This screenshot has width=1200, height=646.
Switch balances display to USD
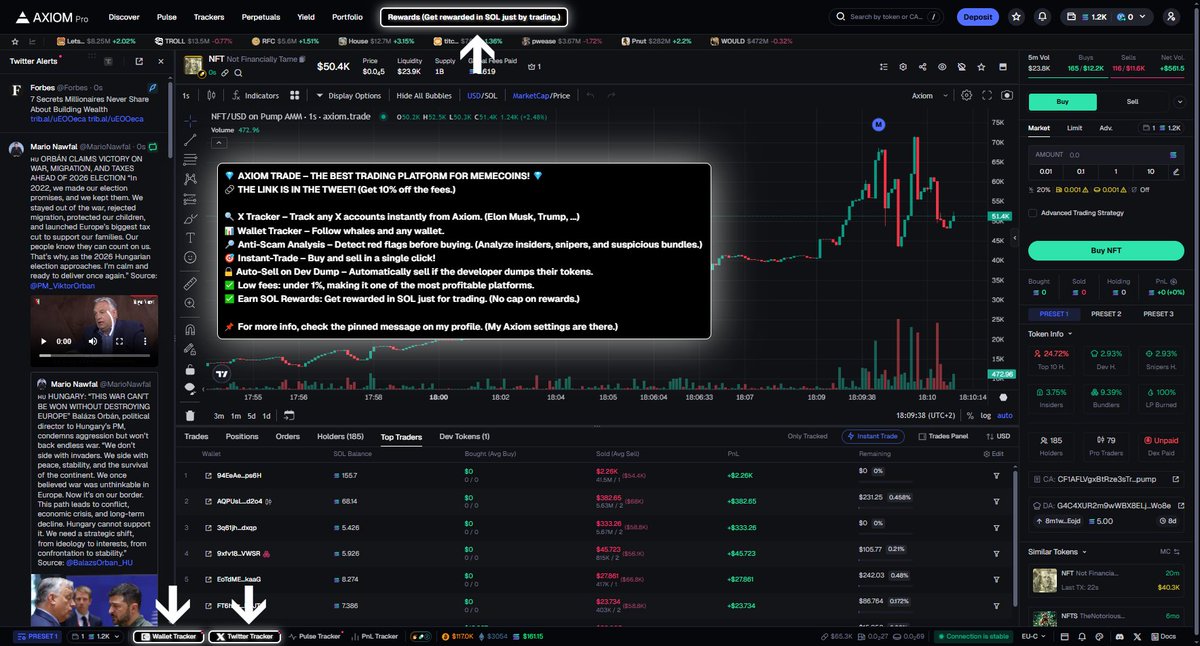pyautogui.click(x=997, y=437)
